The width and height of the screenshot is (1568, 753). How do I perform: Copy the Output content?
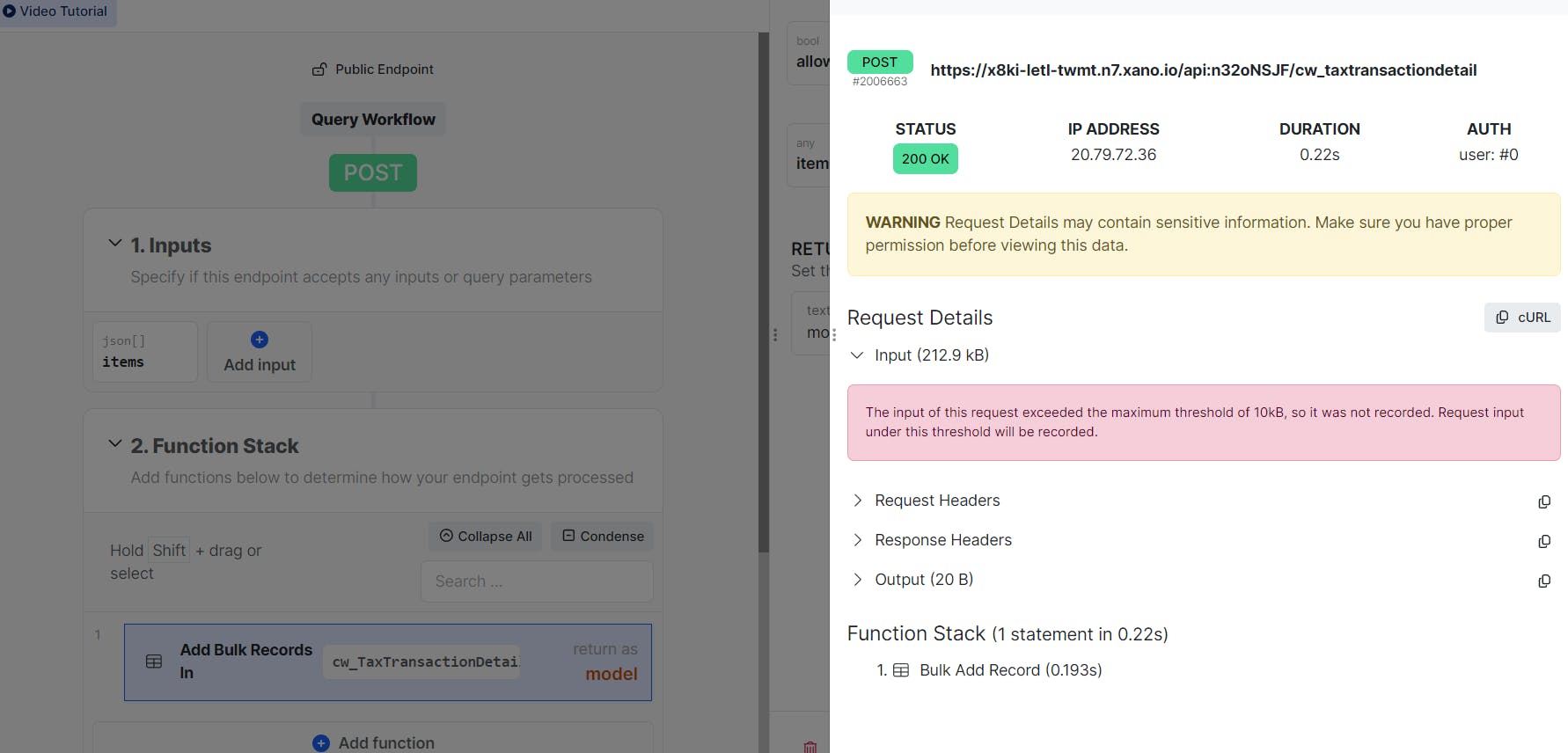pos(1543,581)
